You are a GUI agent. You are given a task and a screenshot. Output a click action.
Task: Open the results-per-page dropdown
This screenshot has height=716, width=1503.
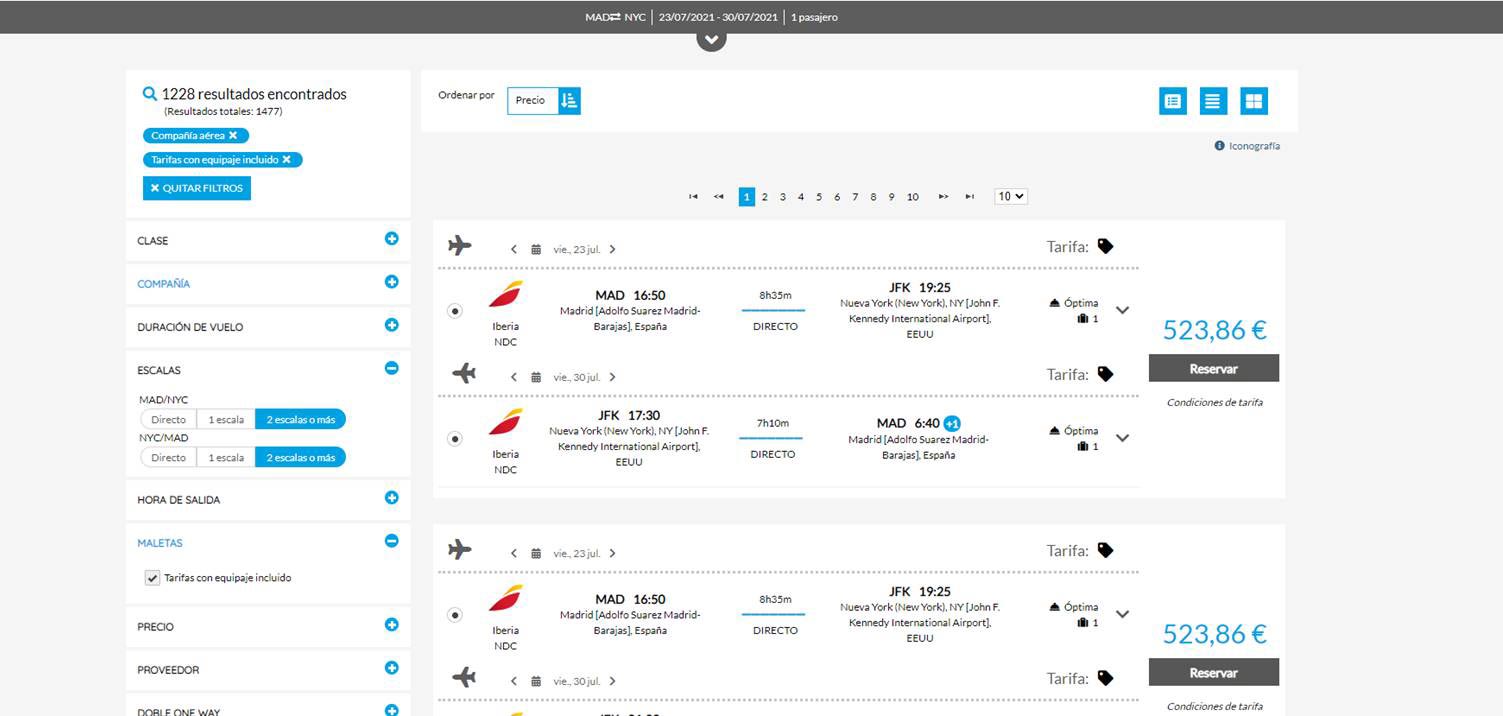tap(1010, 197)
